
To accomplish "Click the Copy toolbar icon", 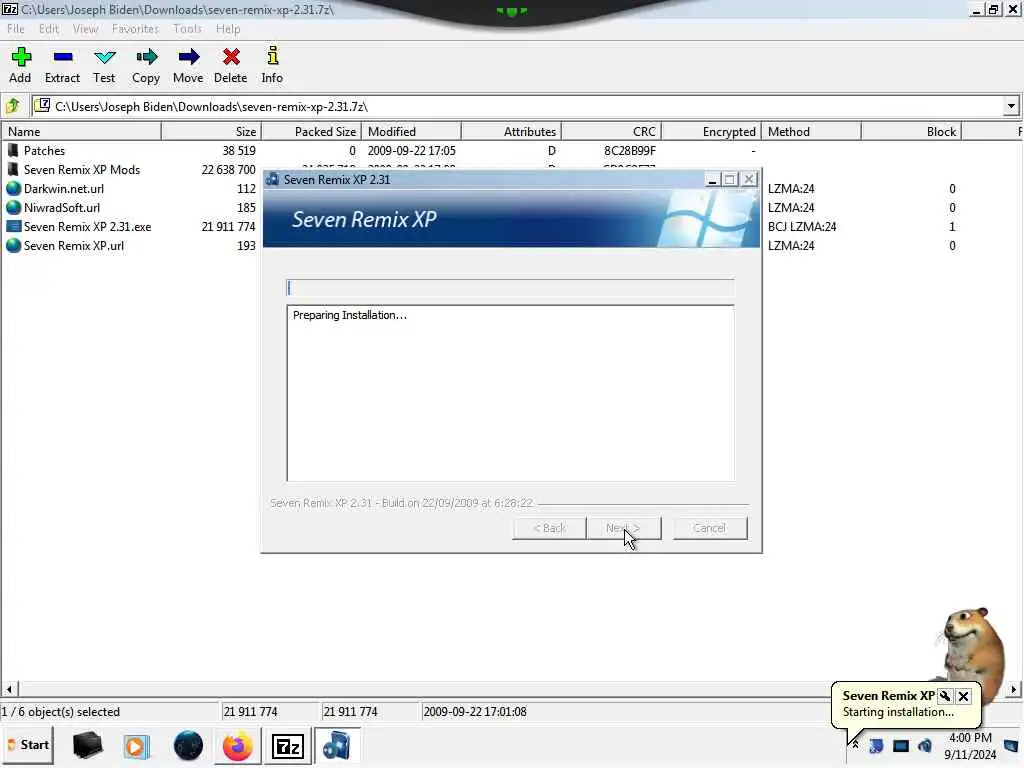I will coord(146,57).
